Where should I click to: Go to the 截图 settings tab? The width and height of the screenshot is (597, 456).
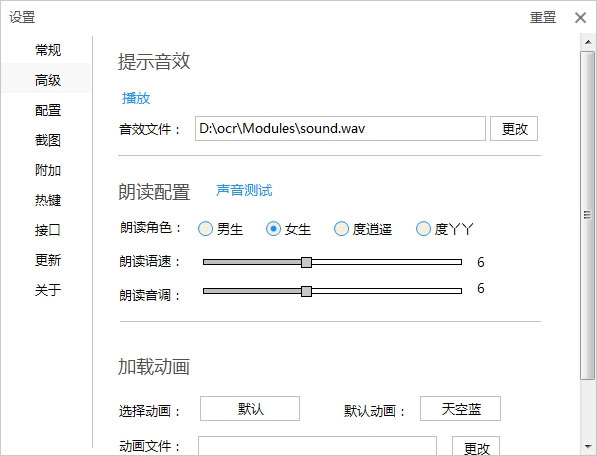point(48,140)
